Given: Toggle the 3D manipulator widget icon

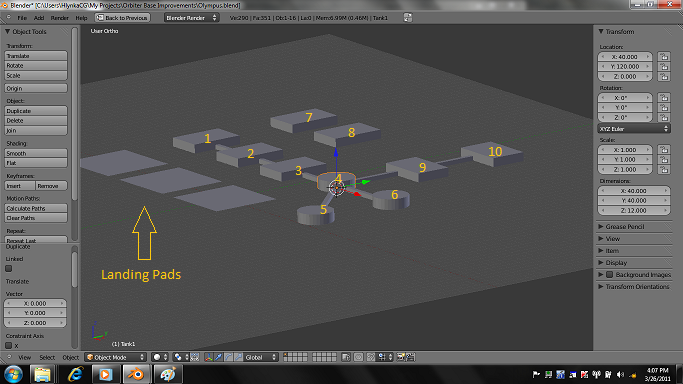Looking at the screenshot, I should tap(209, 357).
